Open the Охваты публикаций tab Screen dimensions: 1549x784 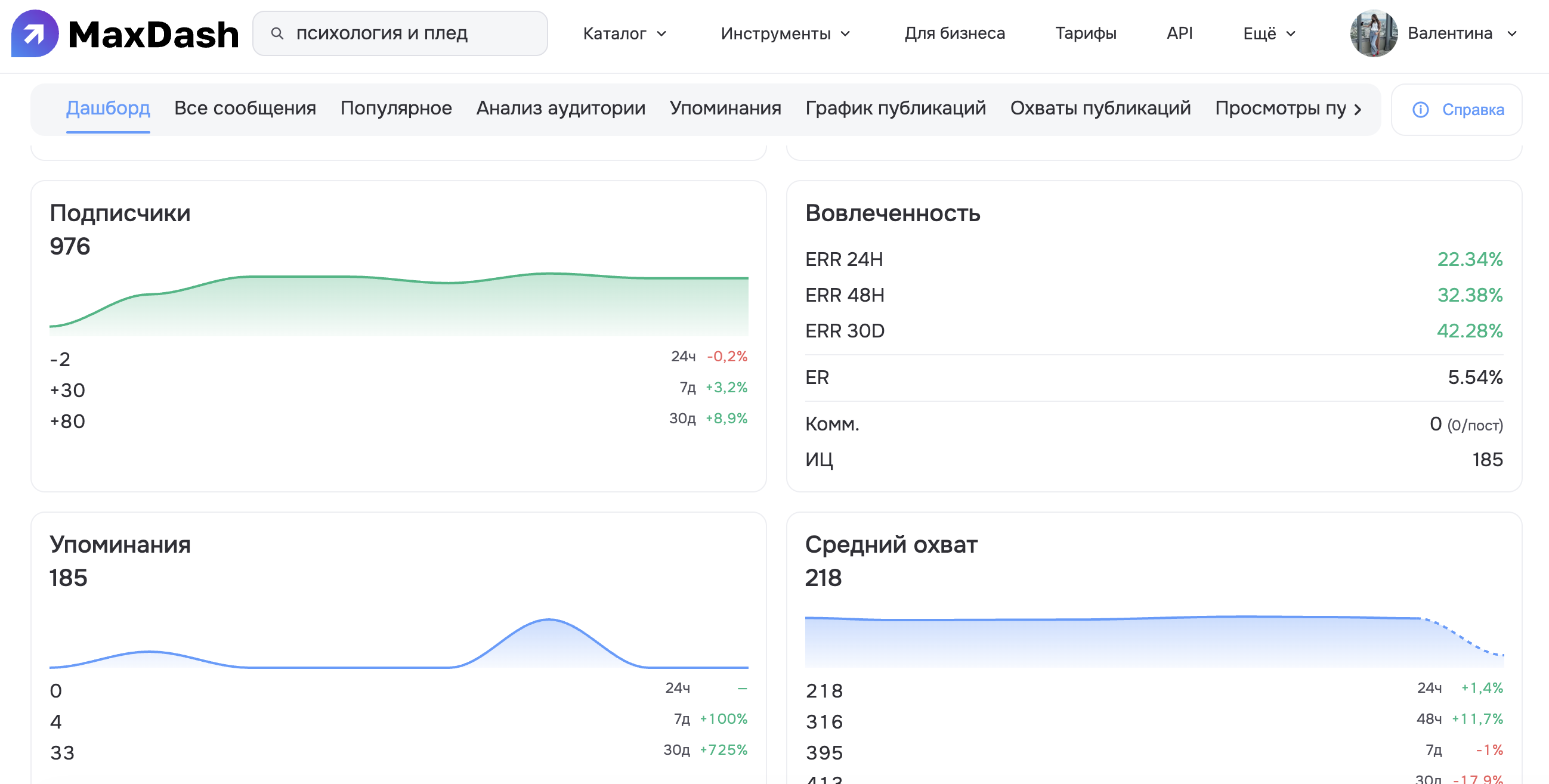pos(1100,109)
